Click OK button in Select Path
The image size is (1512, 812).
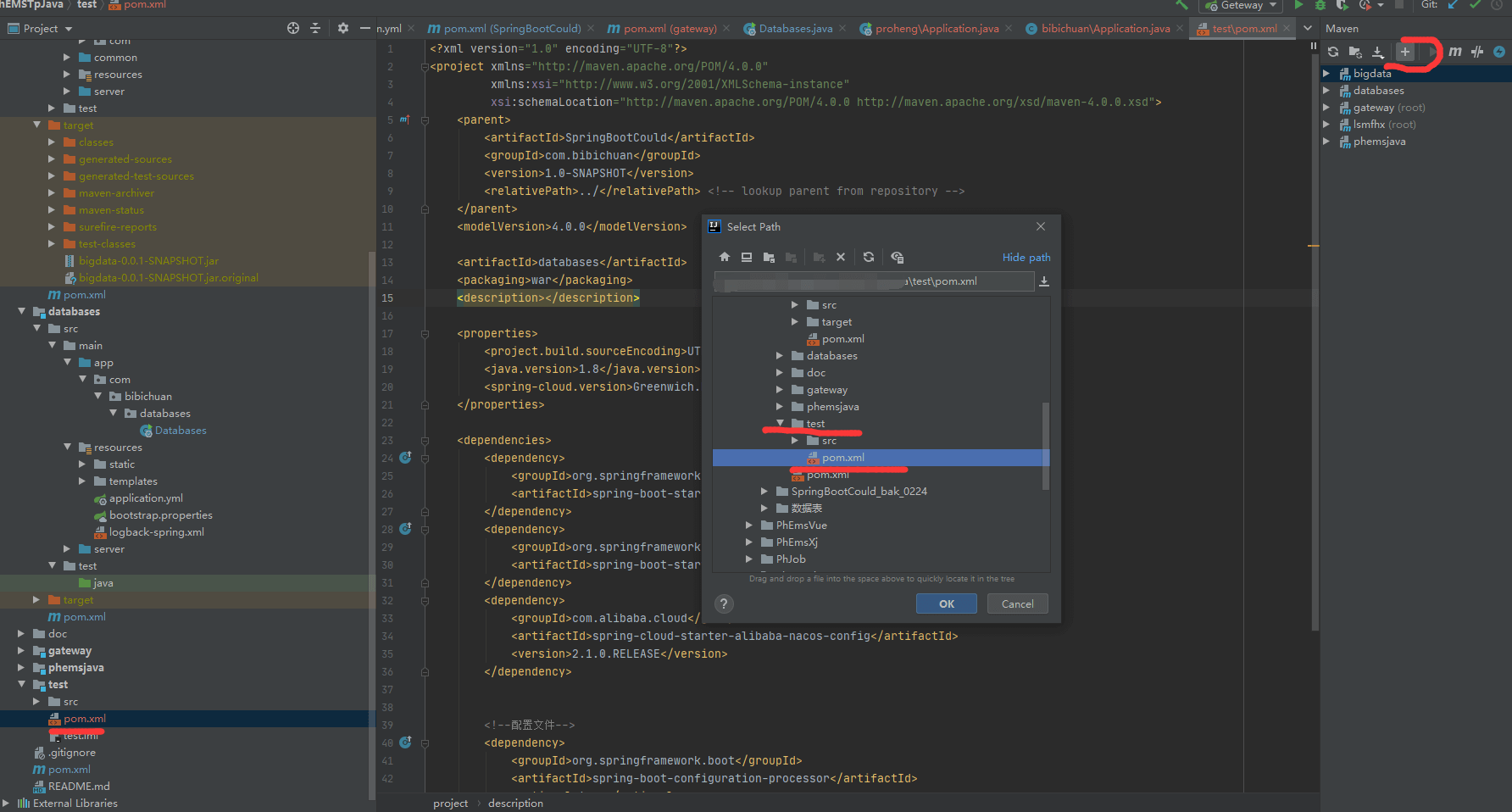click(946, 603)
